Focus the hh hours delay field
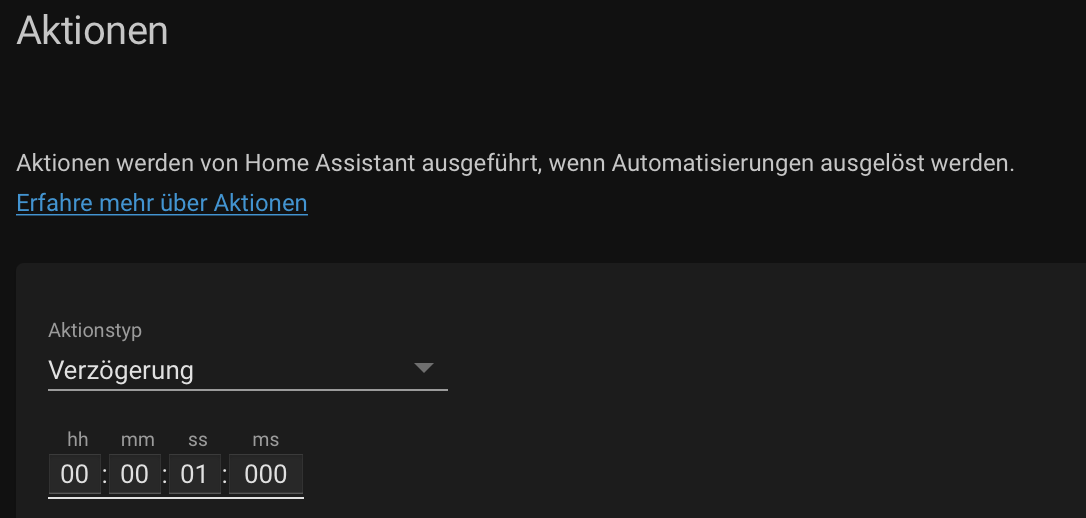This screenshot has width=1086, height=518. [x=75, y=474]
